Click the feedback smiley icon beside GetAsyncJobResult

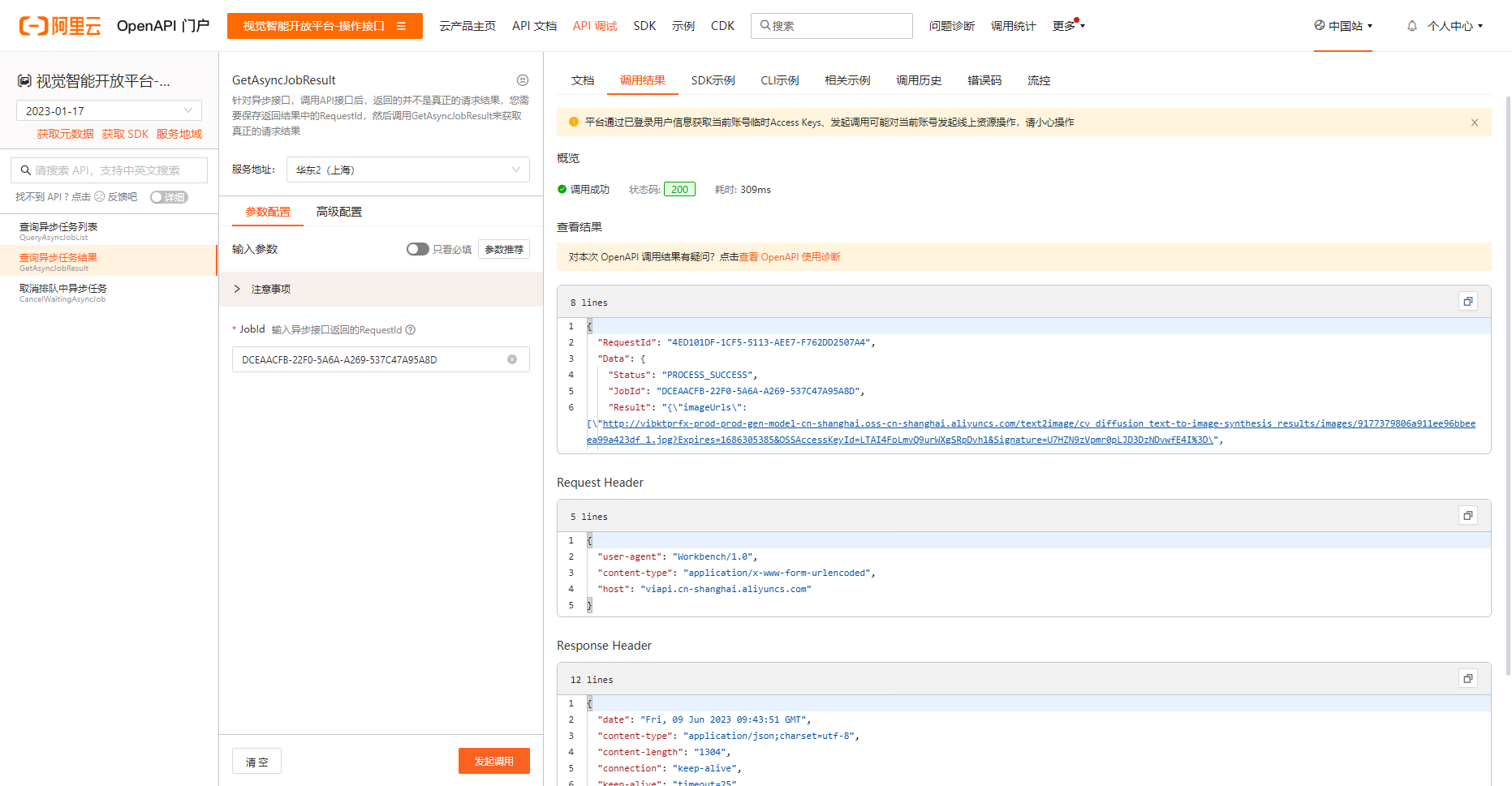pos(523,80)
